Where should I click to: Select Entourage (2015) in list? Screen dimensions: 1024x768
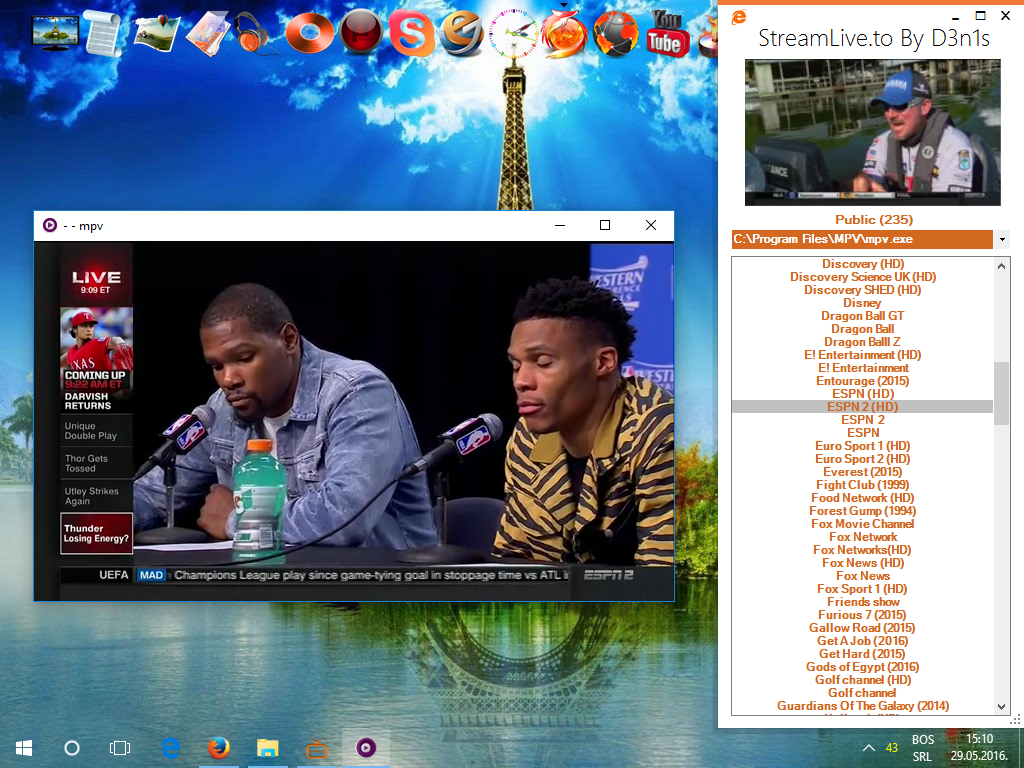(863, 381)
